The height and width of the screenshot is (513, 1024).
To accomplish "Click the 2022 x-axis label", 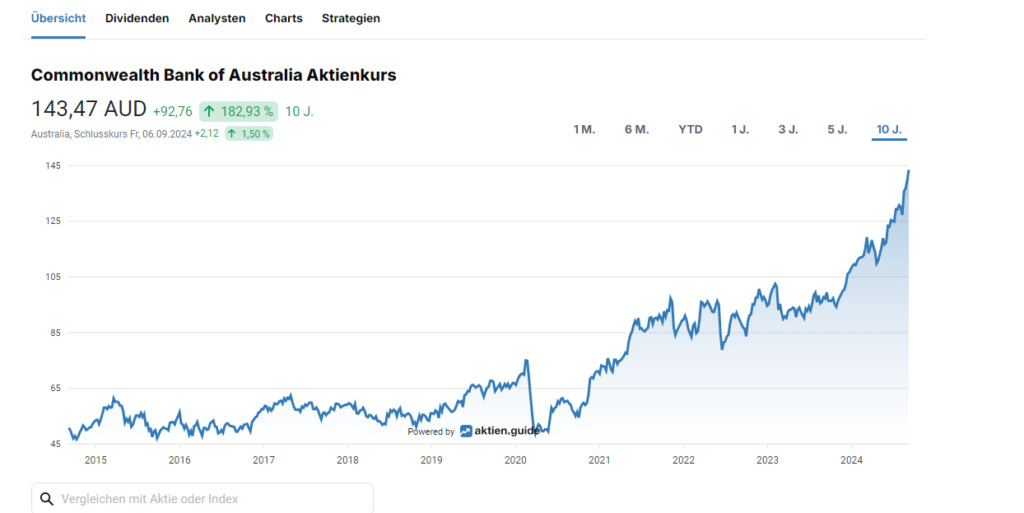I will pyautogui.click(x=684, y=460).
